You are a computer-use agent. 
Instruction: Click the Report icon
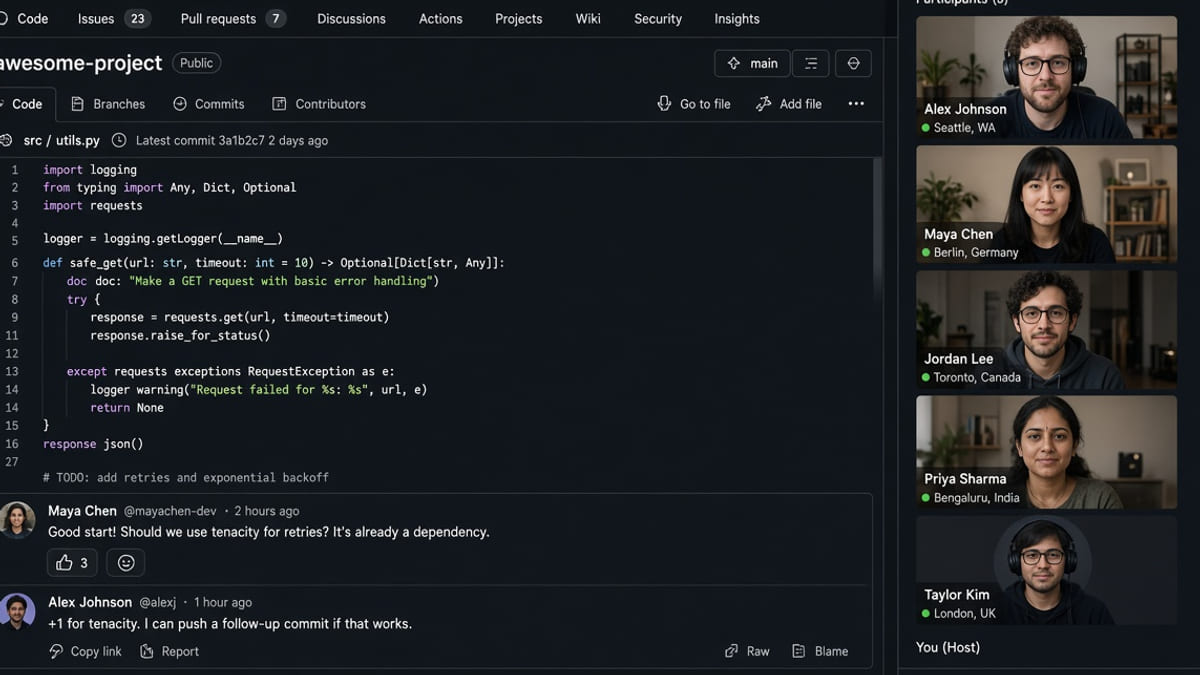[147, 651]
